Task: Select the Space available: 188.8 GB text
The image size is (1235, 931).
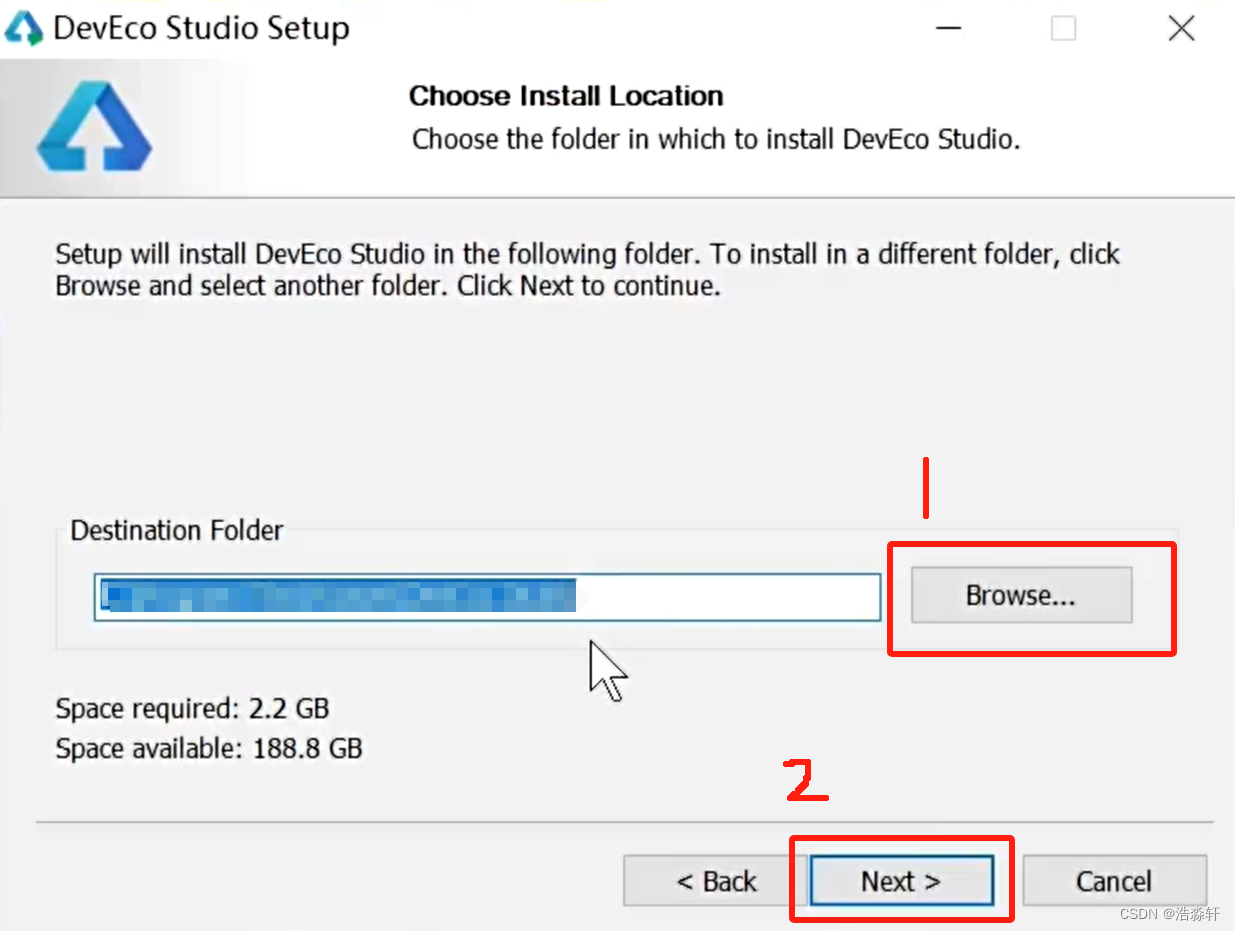Action: click(x=209, y=747)
